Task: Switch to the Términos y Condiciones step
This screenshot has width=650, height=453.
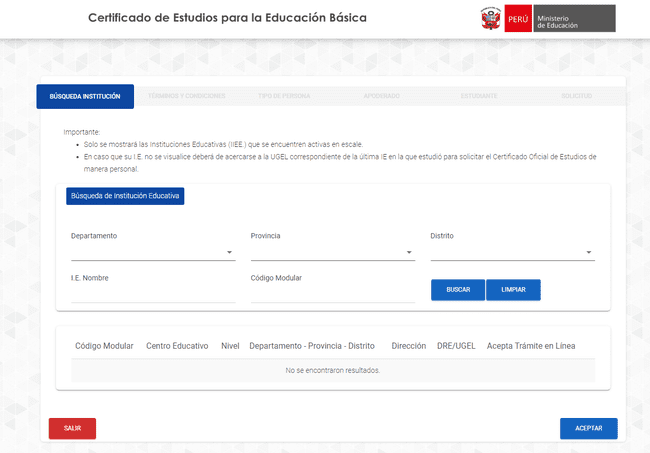Action: click(186, 96)
